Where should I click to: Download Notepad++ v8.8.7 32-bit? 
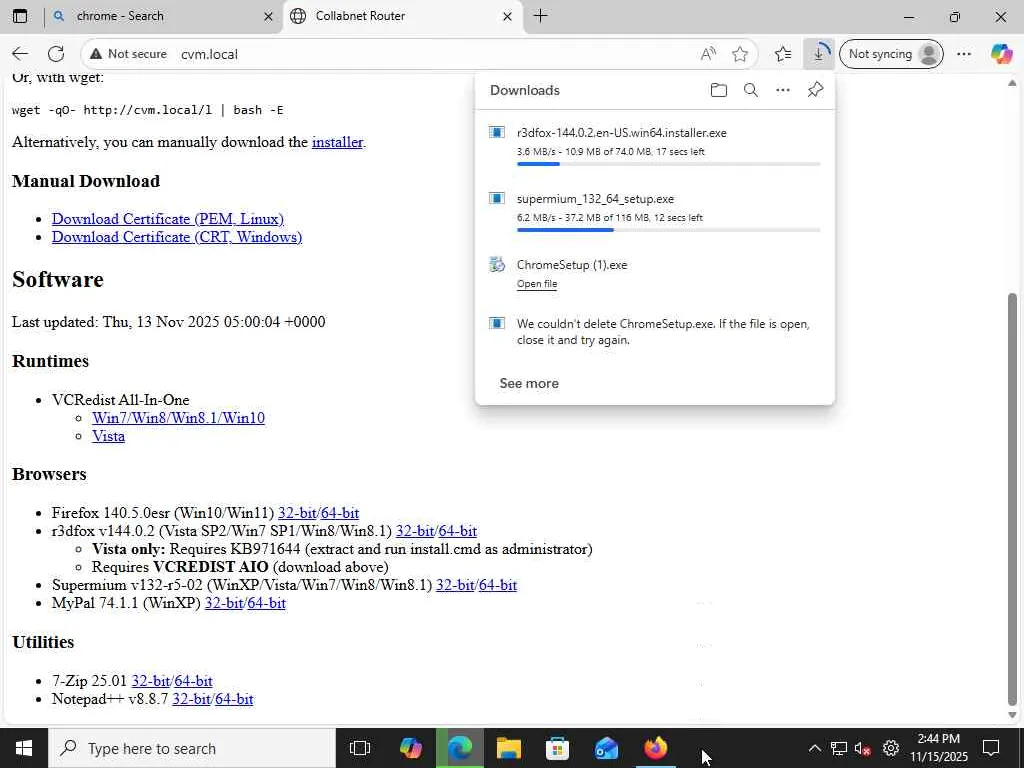click(191, 699)
